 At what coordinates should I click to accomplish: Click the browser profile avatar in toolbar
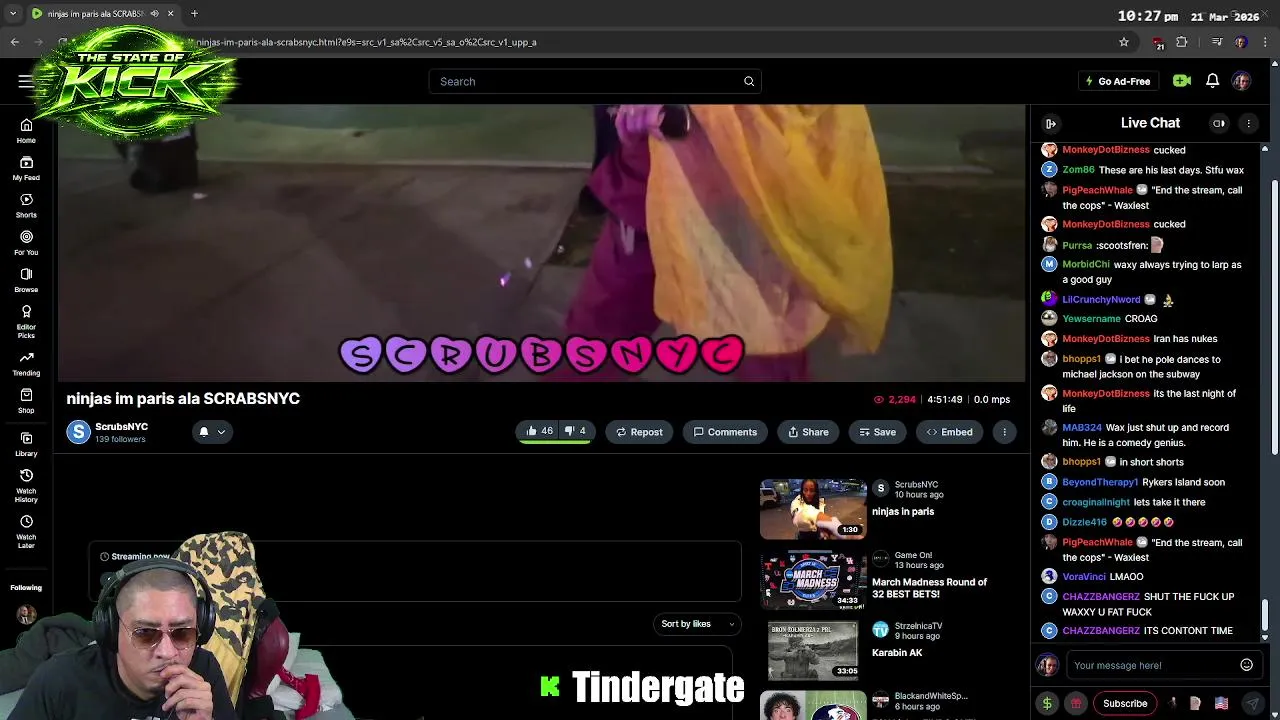[1241, 42]
